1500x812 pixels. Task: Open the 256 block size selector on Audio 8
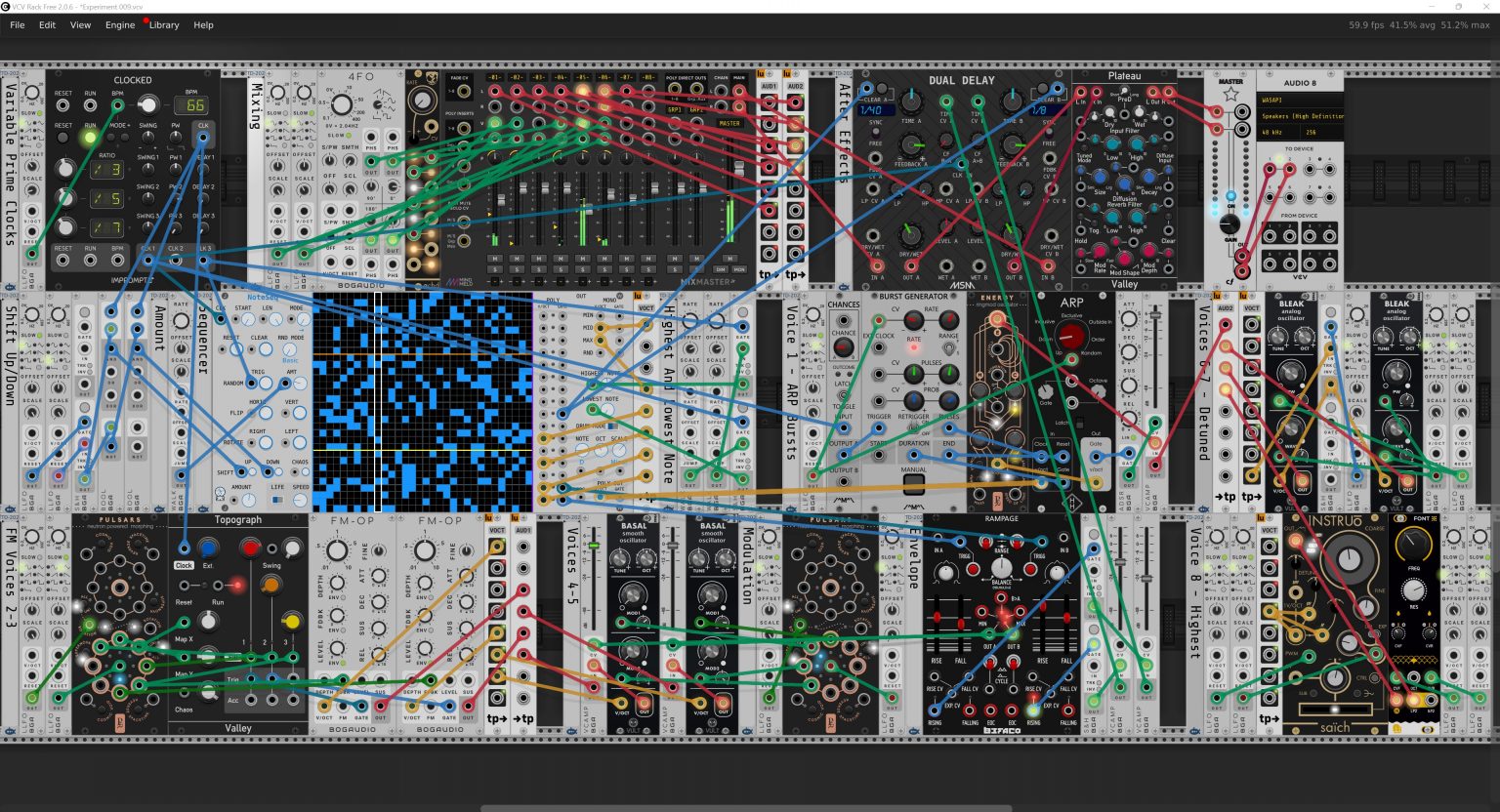click(x=1322, y=132)
